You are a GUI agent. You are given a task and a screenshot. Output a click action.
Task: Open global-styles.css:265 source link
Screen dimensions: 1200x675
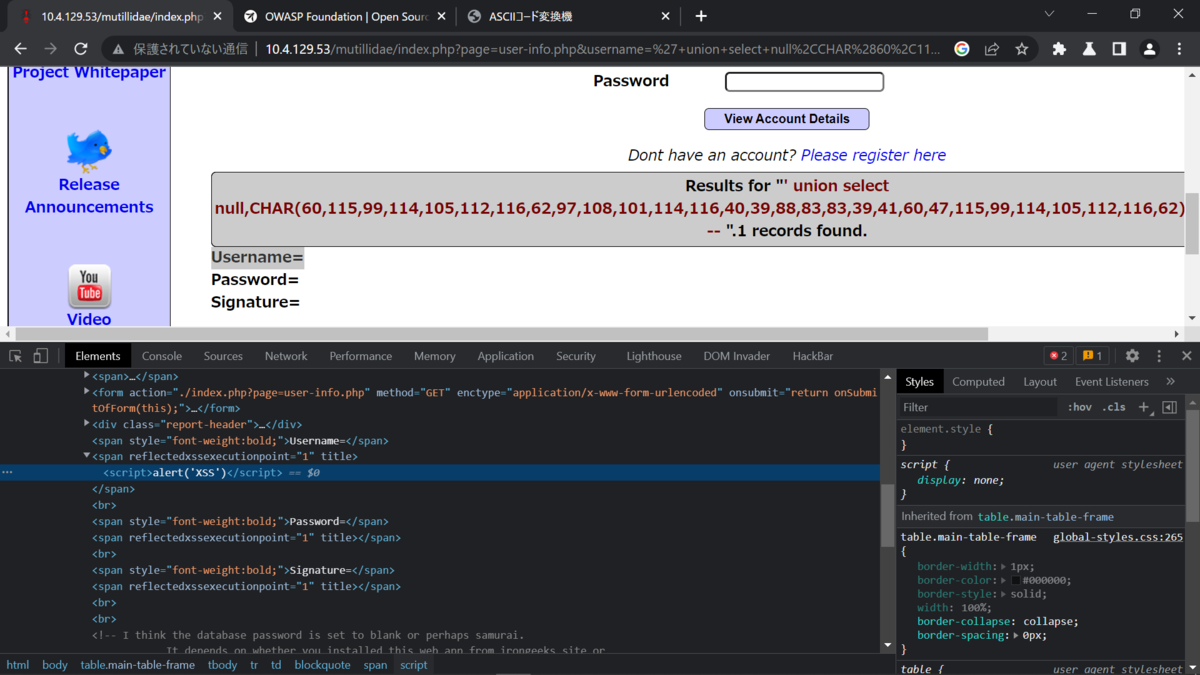(1118, 537)
